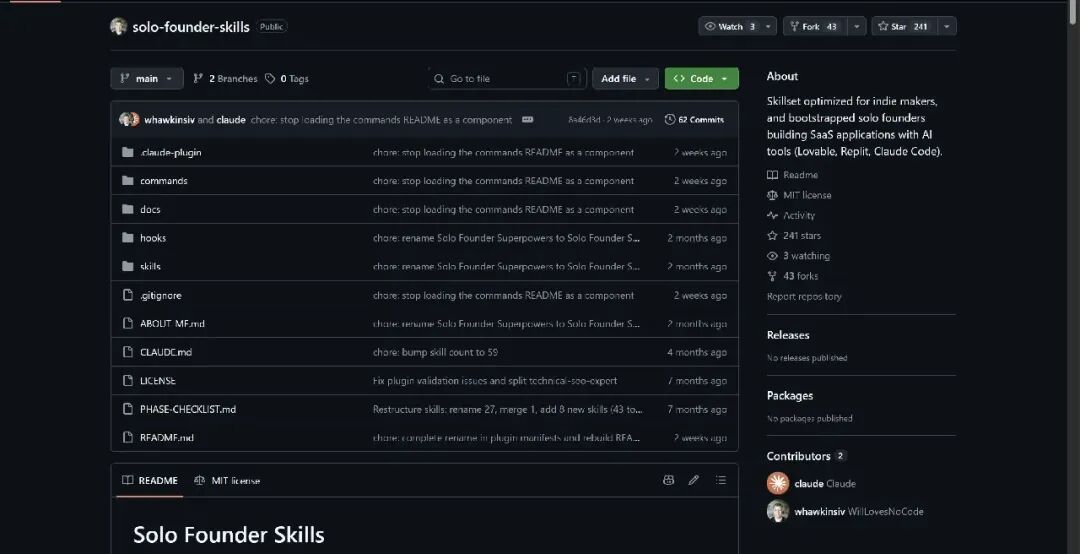View the 2 Branches link
This screenshot has width=1080, height=554.
point(225,79)
